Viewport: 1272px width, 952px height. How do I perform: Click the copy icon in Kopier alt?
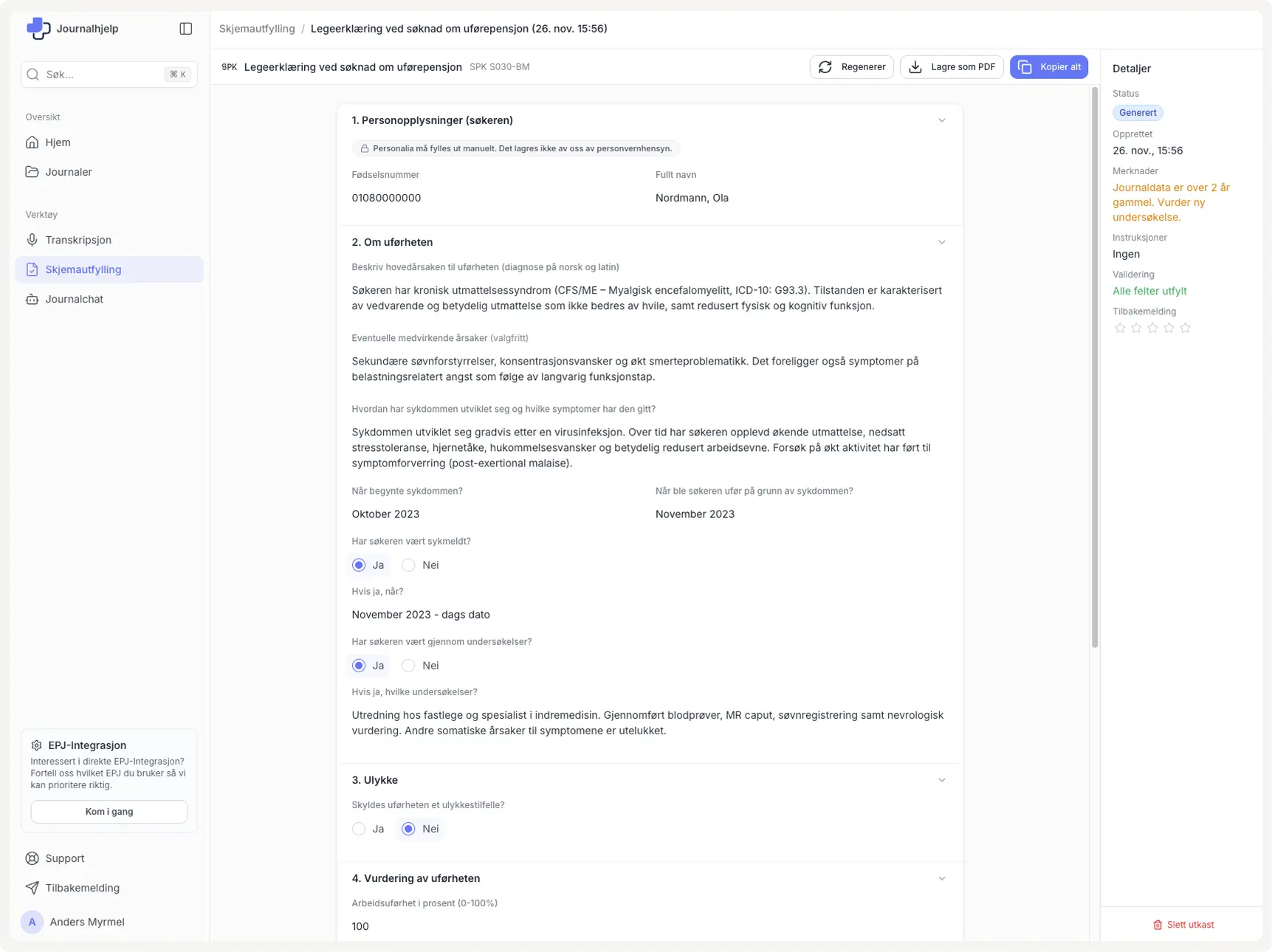[x=1025, y=67]
